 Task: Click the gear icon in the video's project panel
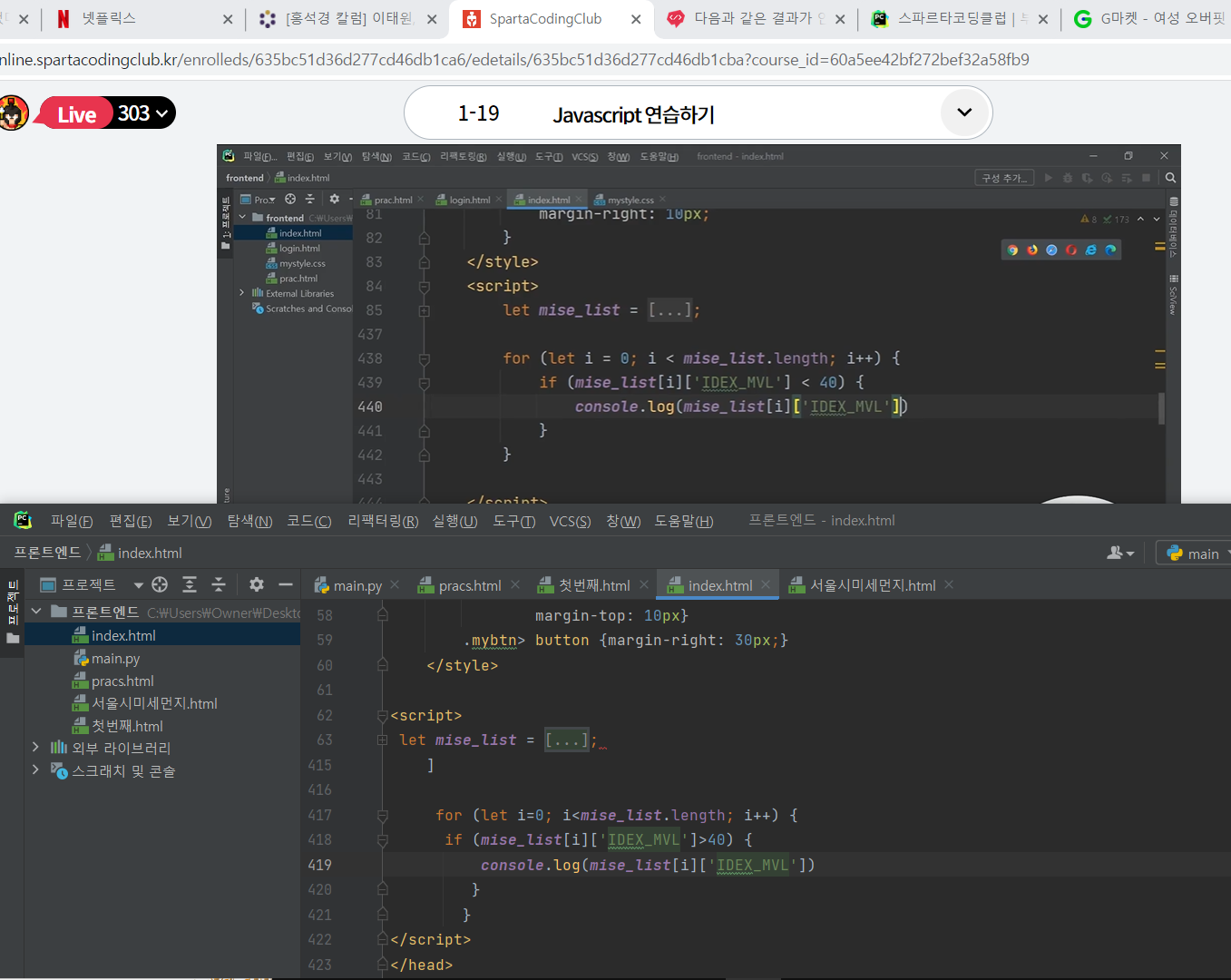coord(334,199)
